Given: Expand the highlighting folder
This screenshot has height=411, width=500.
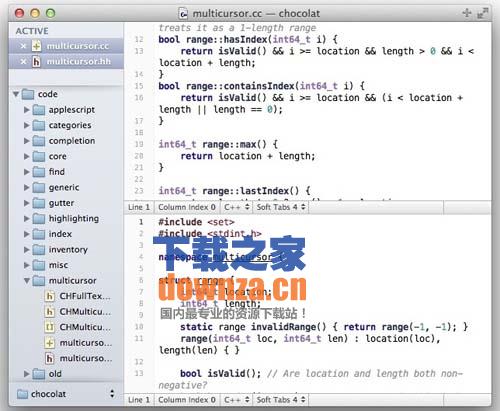Looking at the screenshot, I should tap(27, 219).
